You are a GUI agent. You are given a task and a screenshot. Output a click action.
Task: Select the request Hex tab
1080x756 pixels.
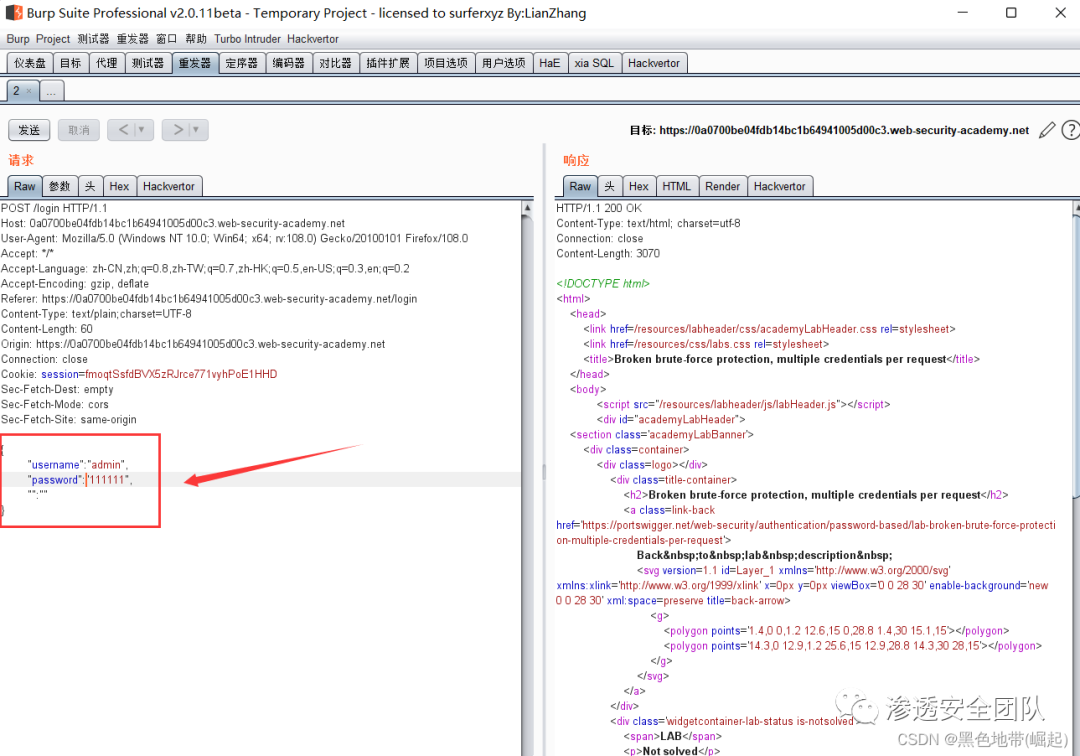point(119,186)
